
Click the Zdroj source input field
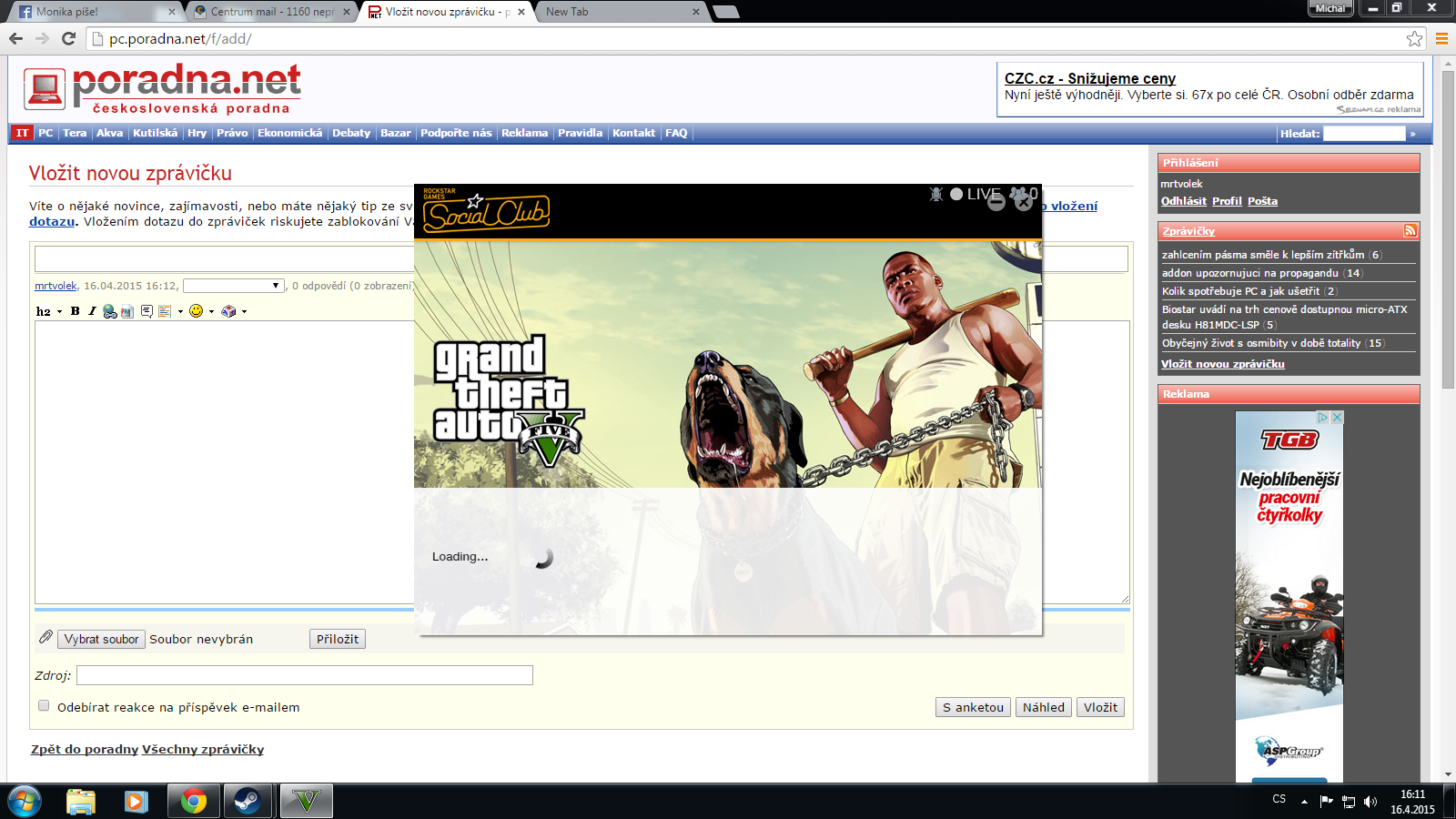[x=305, y=675]
